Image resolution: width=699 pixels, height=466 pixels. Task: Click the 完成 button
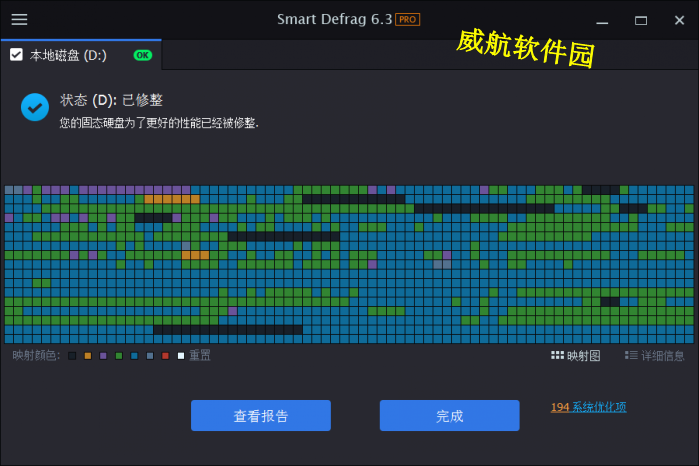tap(449, 415)
